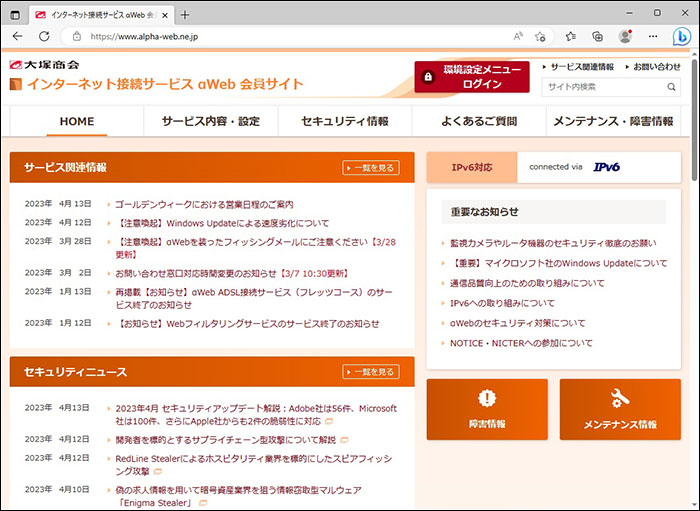Click the IPv6対応 label box

coord(472,167)
